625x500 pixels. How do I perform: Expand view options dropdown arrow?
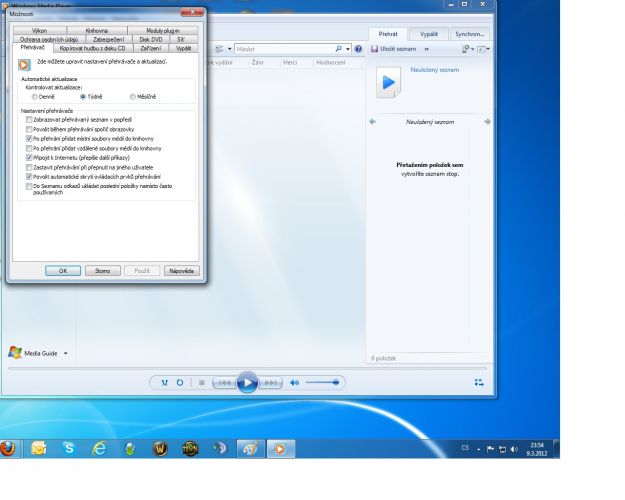(230, 49)
